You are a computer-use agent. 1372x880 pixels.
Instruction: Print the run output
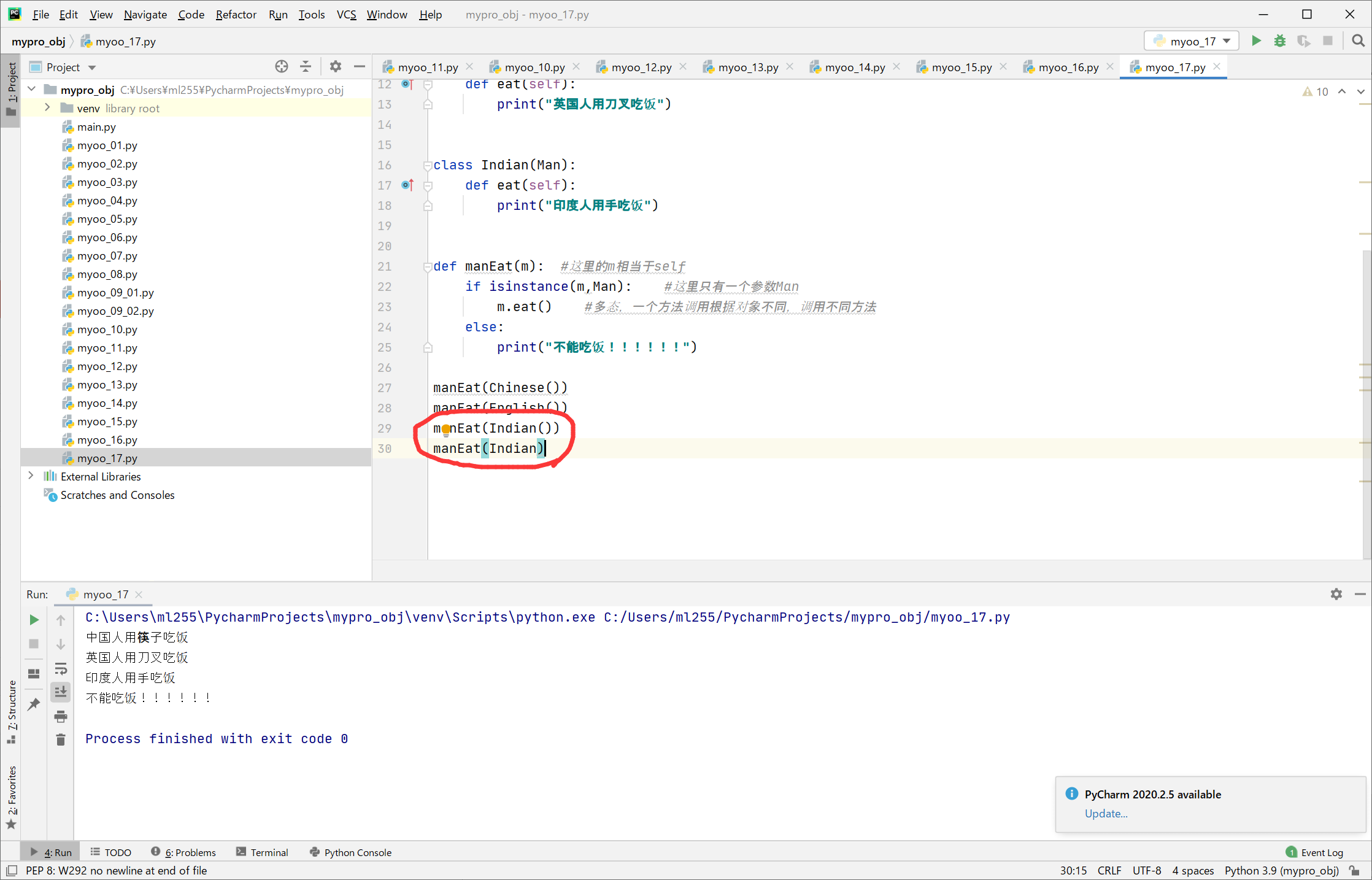click(x=61, y=716)
